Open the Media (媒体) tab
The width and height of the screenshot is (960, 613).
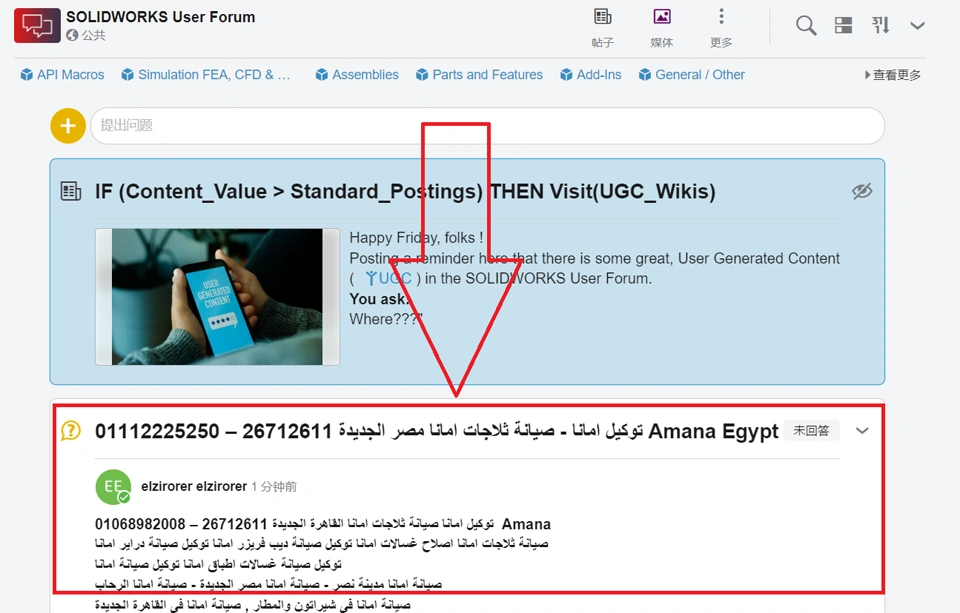662,28
